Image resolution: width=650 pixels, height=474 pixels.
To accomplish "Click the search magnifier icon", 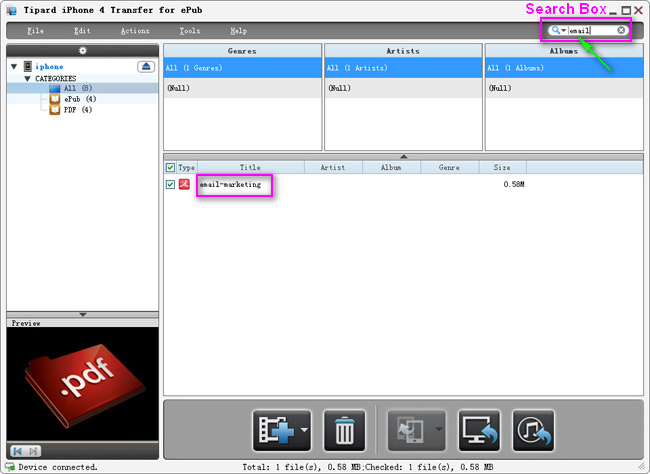I will (555, 30).
